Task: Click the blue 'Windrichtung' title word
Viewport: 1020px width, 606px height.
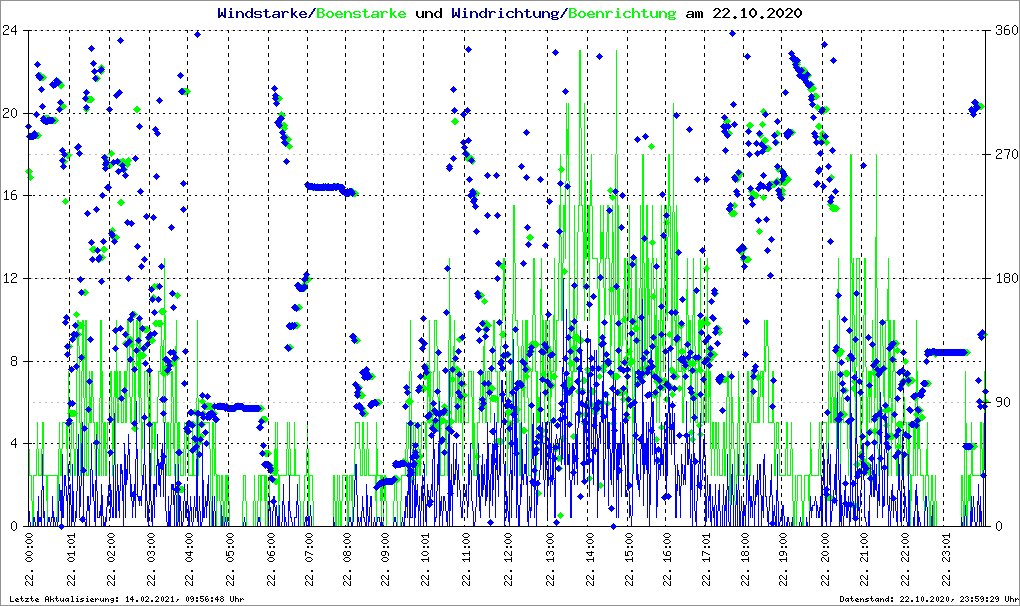Action: (x=505, y=13)
